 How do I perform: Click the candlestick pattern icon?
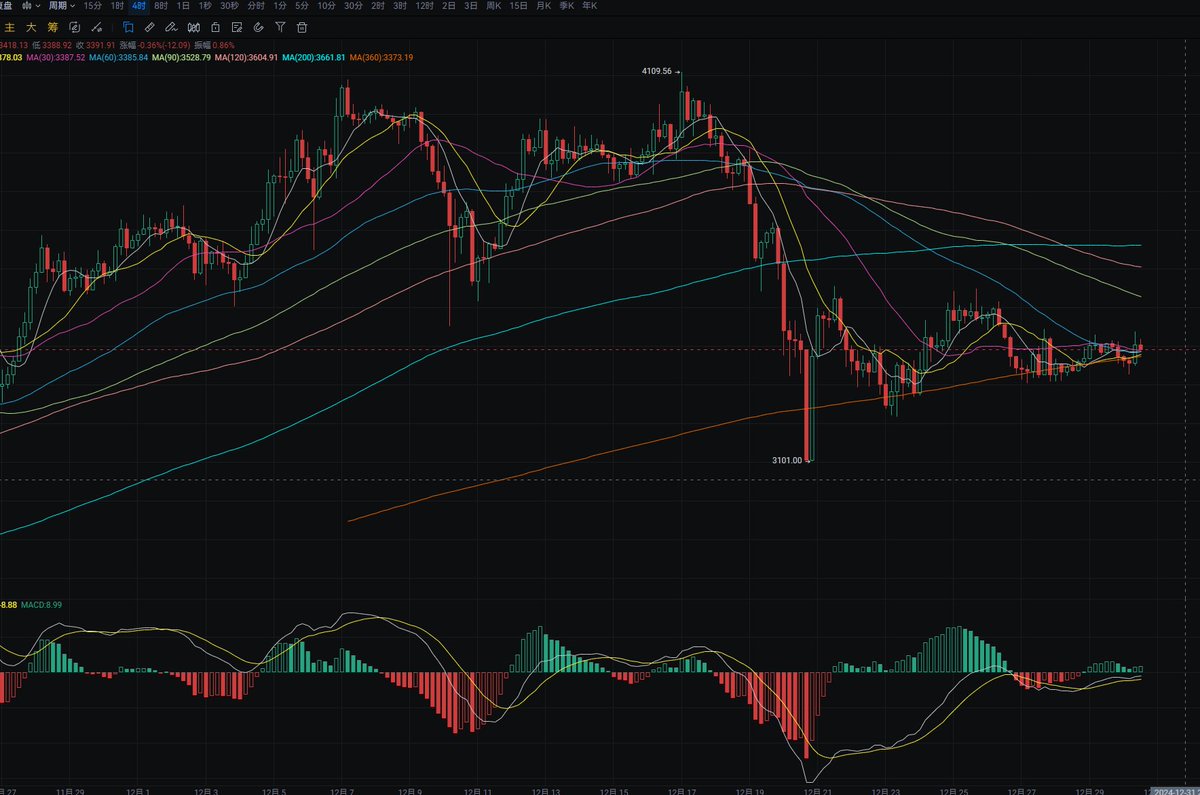click(x=194, y=27)
